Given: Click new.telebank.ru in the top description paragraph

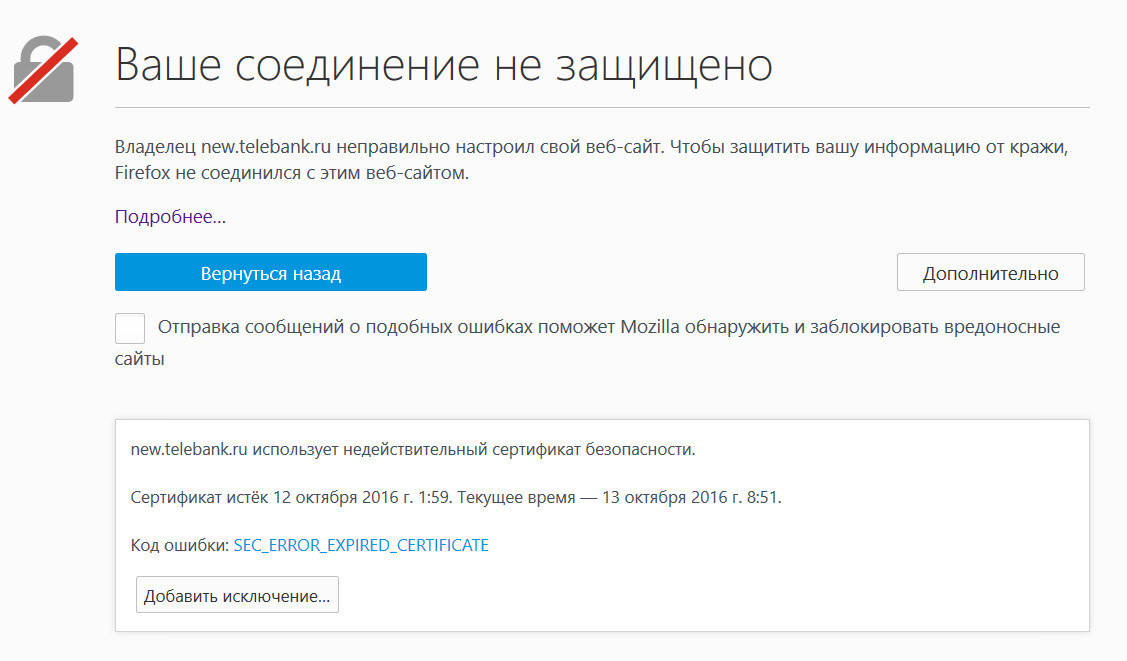Looking at the screenshot, I should [x=266, y=147].
